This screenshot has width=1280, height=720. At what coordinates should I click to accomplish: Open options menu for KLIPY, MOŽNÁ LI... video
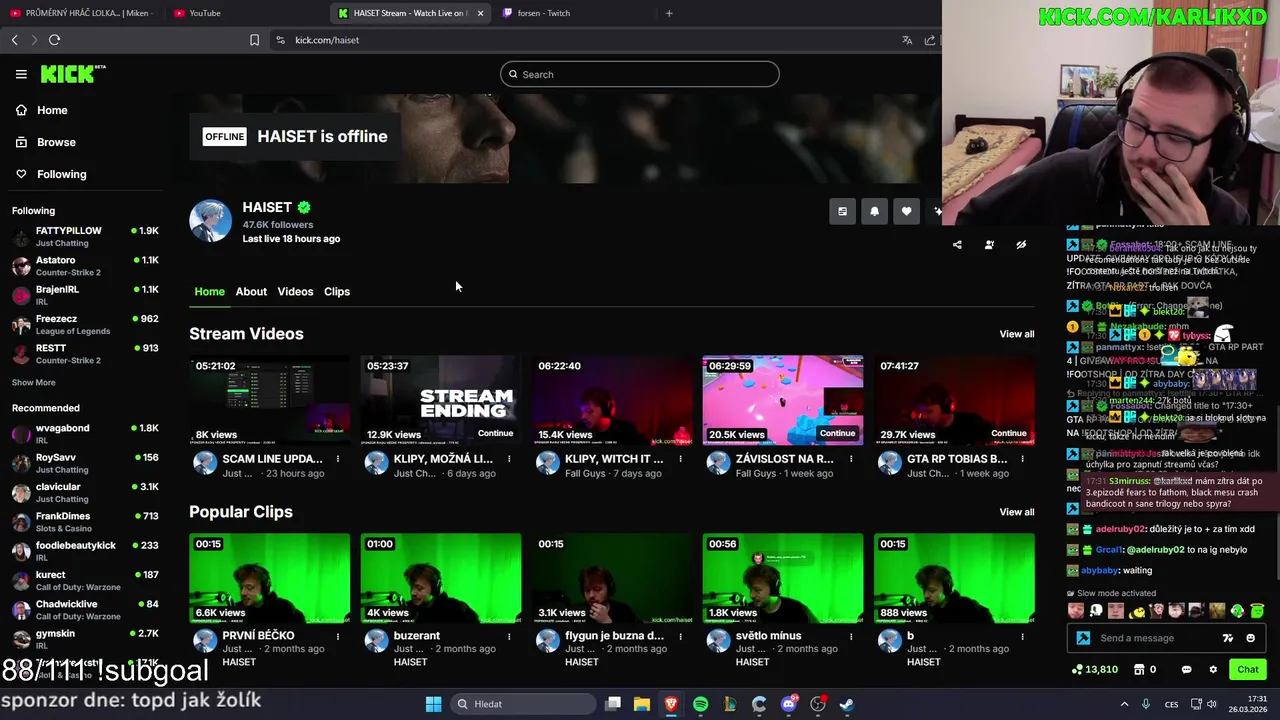509,459
